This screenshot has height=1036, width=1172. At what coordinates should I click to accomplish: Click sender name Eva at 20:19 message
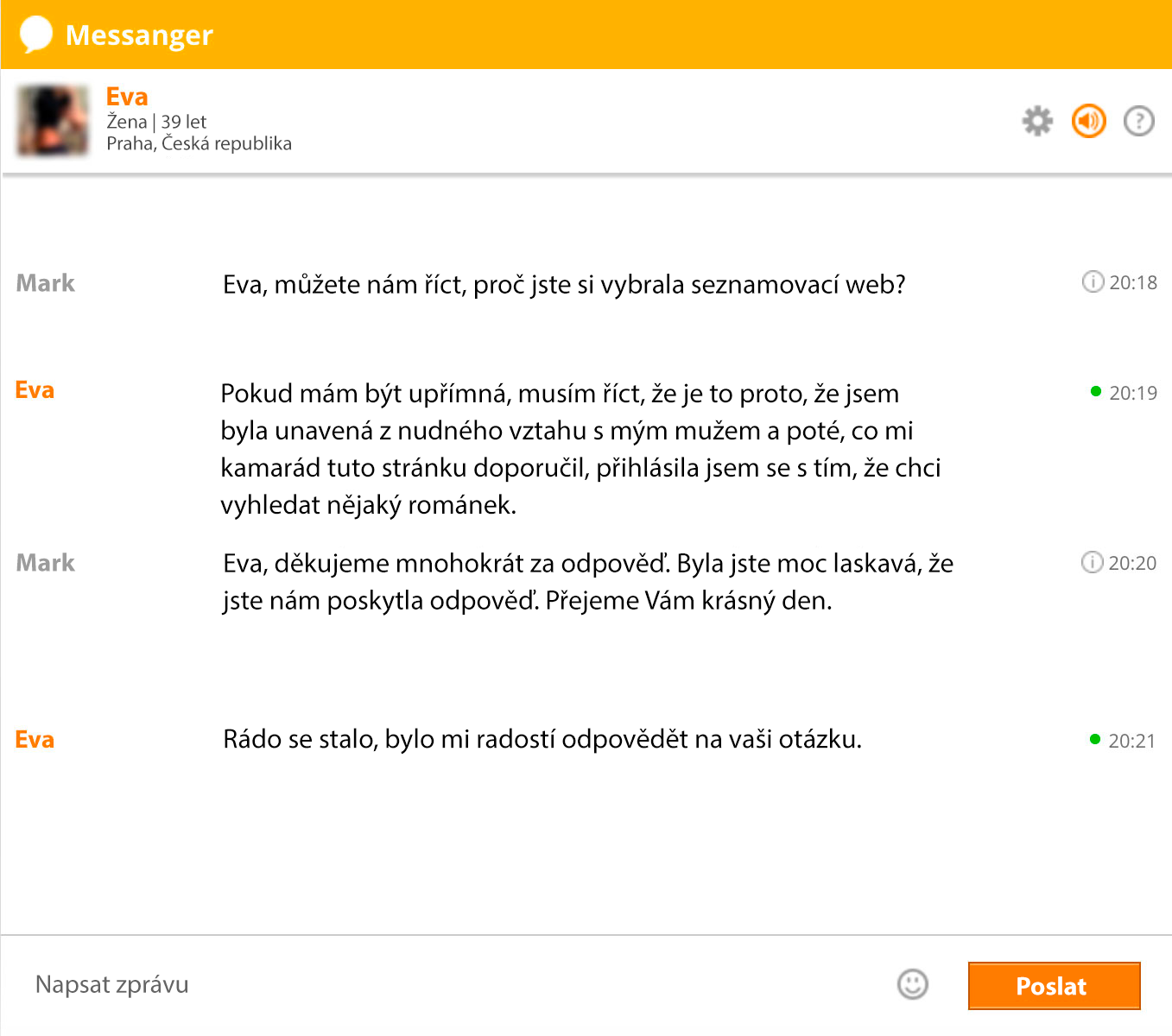35,390
